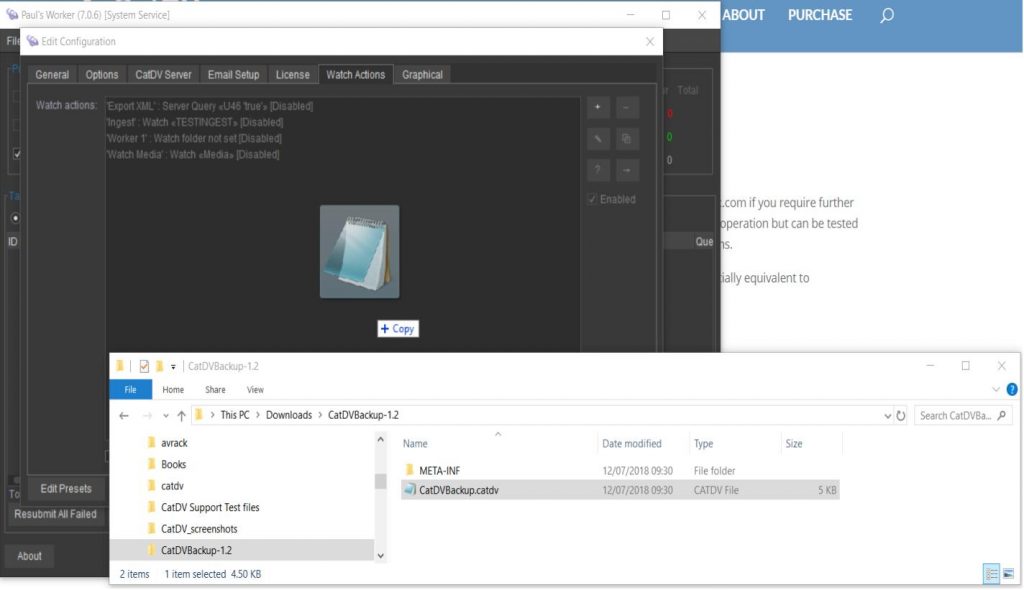The width and height of the screenshot is (1024, 590).
Task: Click Downloads in the address breadcrumb
Action: click(x=289, y=416)
